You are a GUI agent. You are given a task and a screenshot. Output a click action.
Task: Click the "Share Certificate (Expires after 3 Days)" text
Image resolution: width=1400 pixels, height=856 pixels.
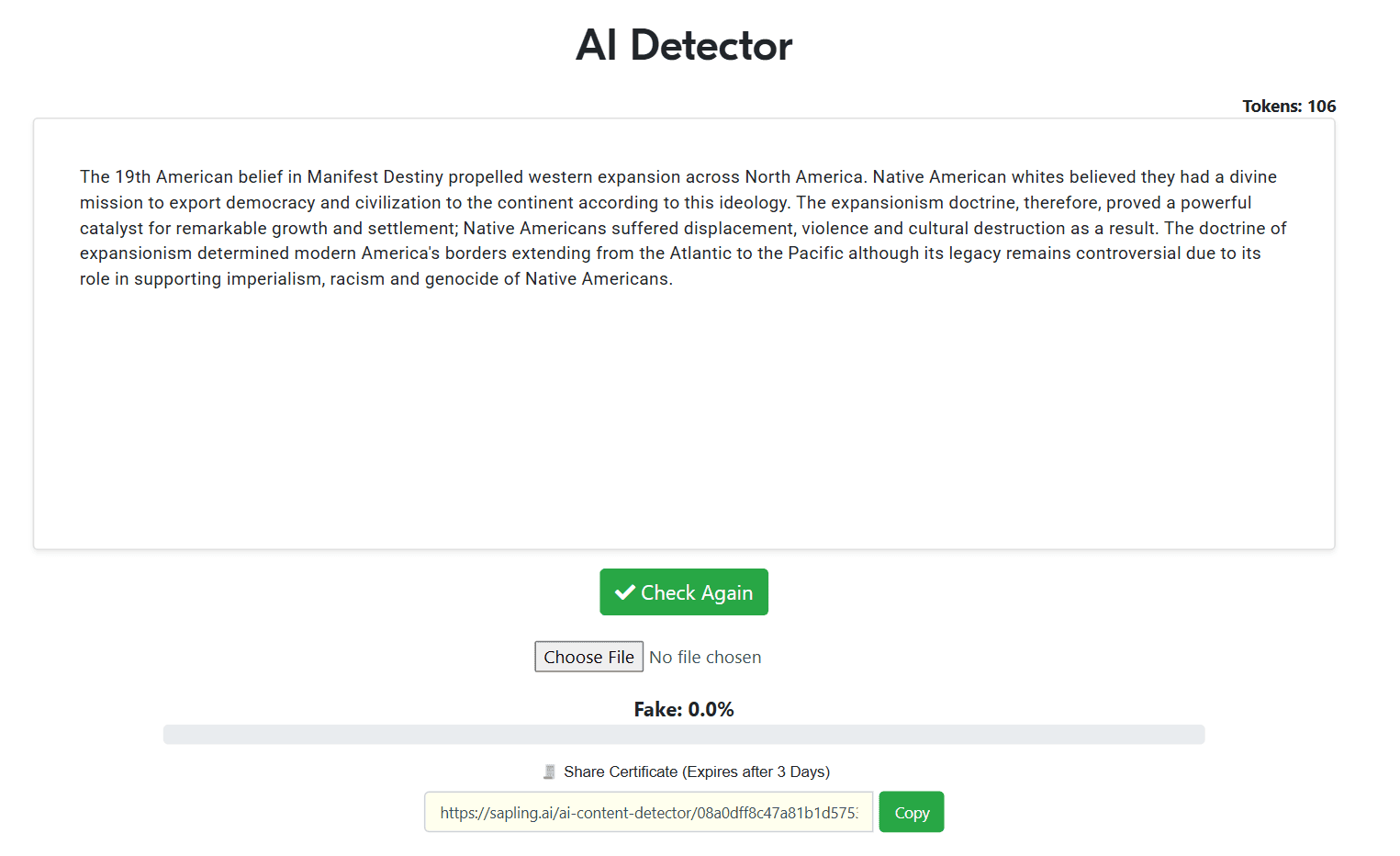tap(697, 772)
